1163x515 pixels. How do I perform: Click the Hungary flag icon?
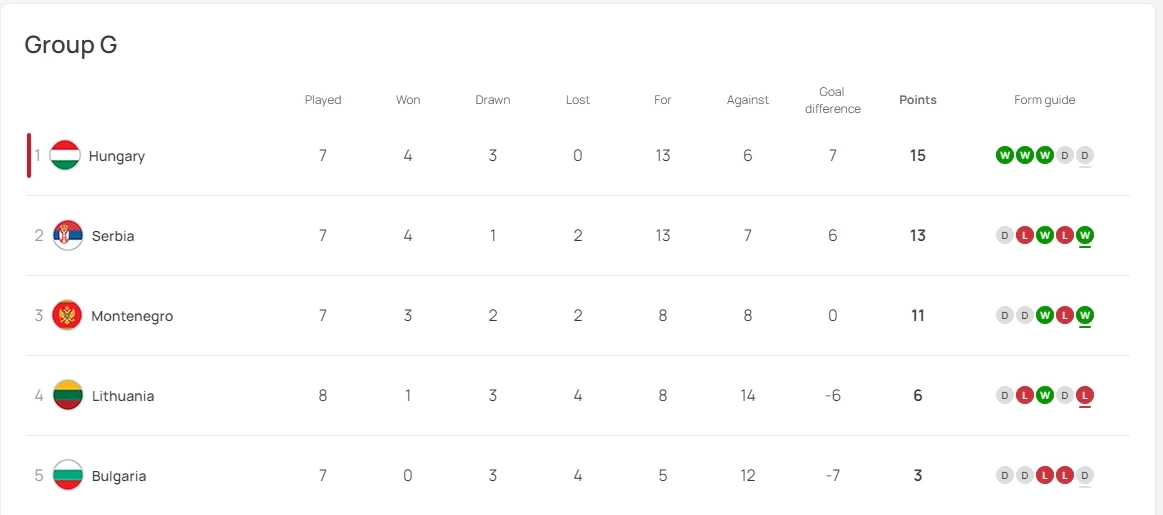tap(65, 156)
